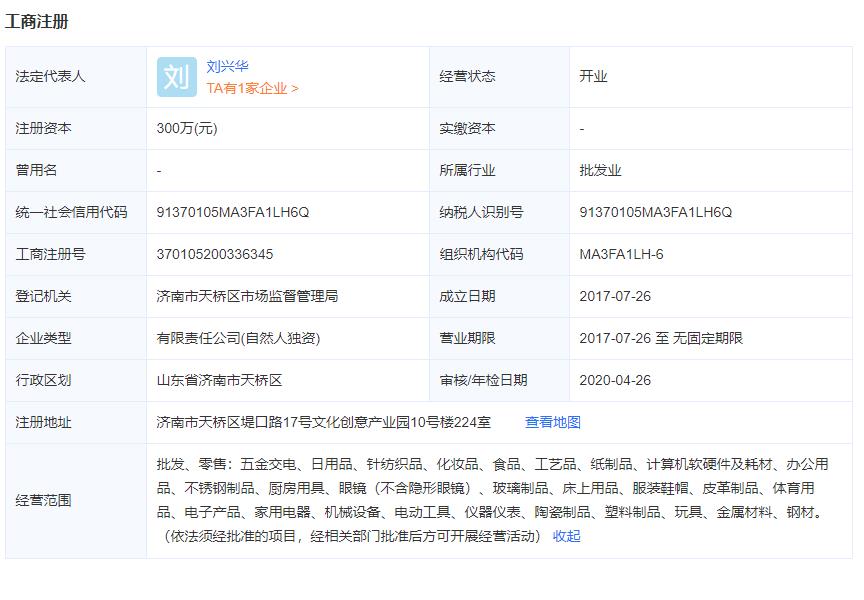Click 2017-07-26 至 无固定期限 value
Viewport: 864px width, 600px height.
[661, 338]
